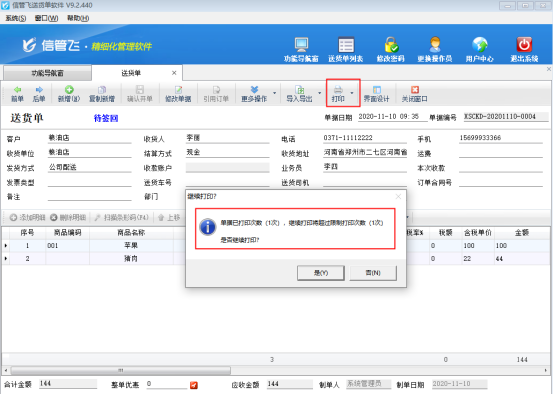Switch to the 功能导航窗 tab

(x=47, y=73)
